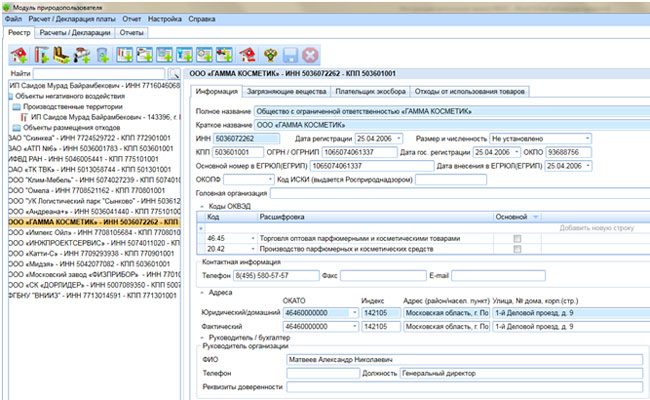
Task: Switch to the Расчеты / Декларации tab
Action: click(75, 33)
